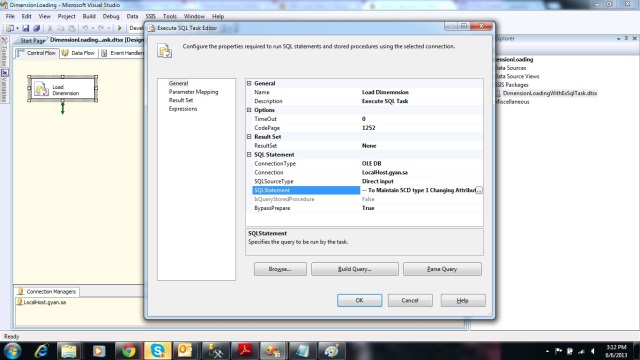The width and height of the screenshot is (640, 360).
Task: Select Result Set page in left list
Action: [x=181, y=100]
